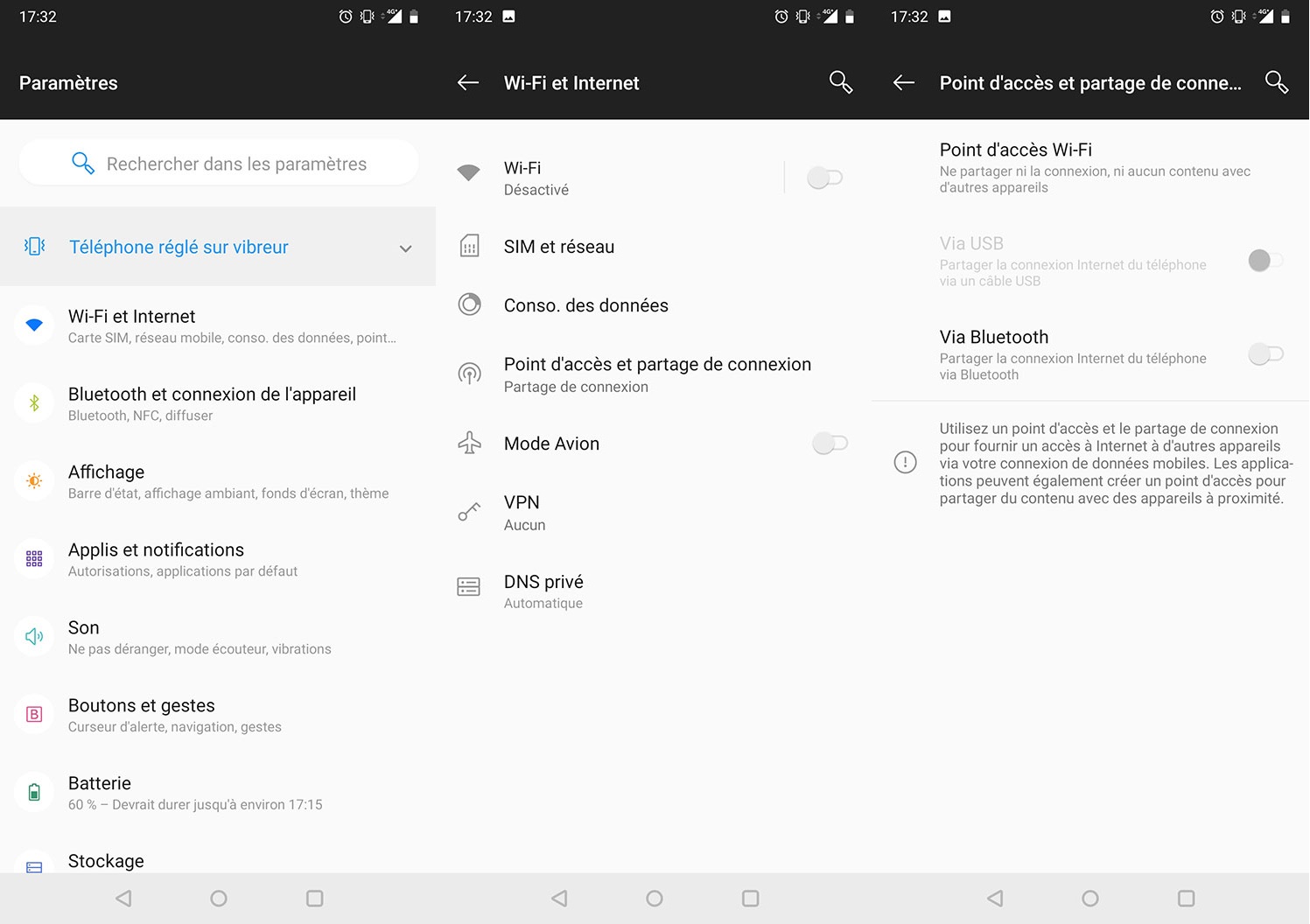This screenshot has height=924, width=1310.
Task: Open the Wi-Fi et Internet icon in Paramètres
Action: point(34,325)
